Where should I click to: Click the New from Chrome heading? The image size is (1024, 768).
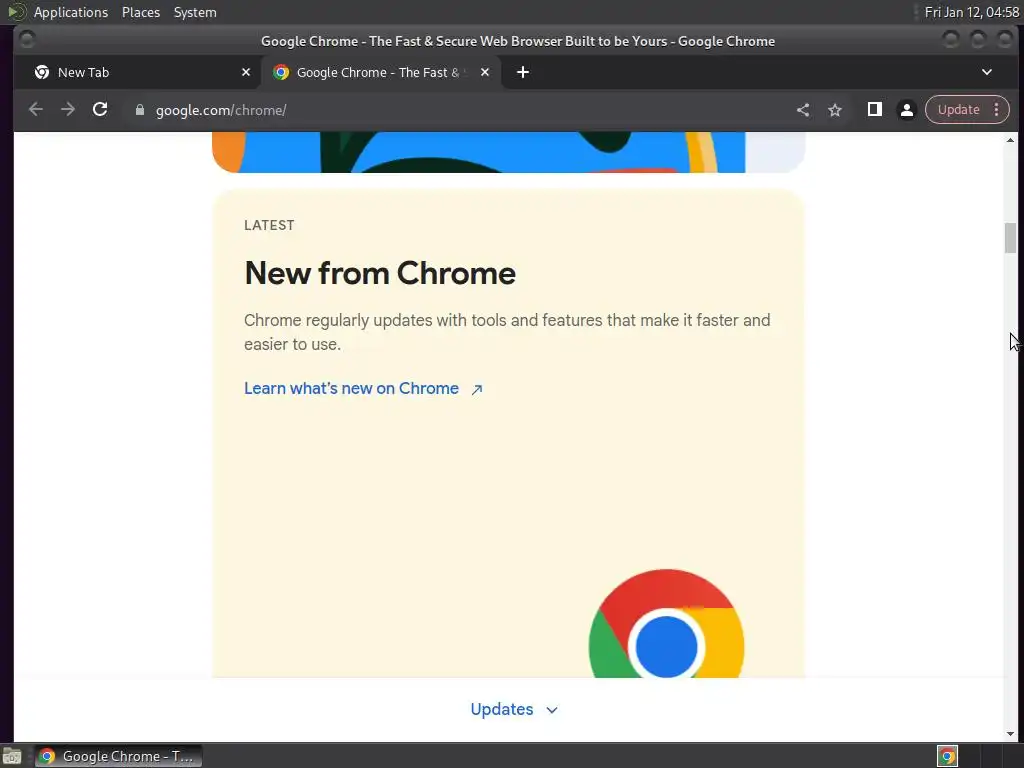(380, 273)
